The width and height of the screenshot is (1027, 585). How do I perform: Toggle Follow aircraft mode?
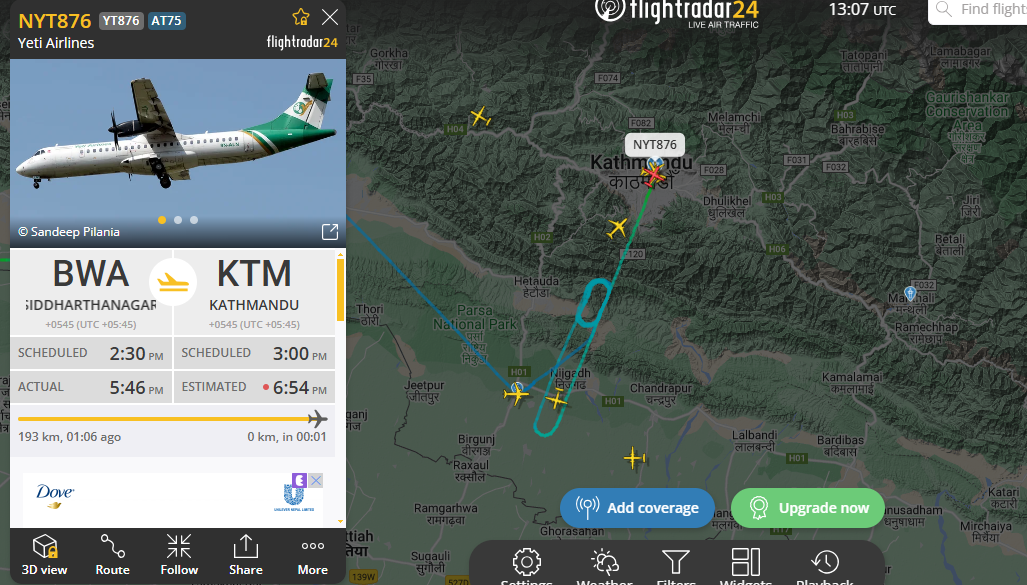[179, 555]
